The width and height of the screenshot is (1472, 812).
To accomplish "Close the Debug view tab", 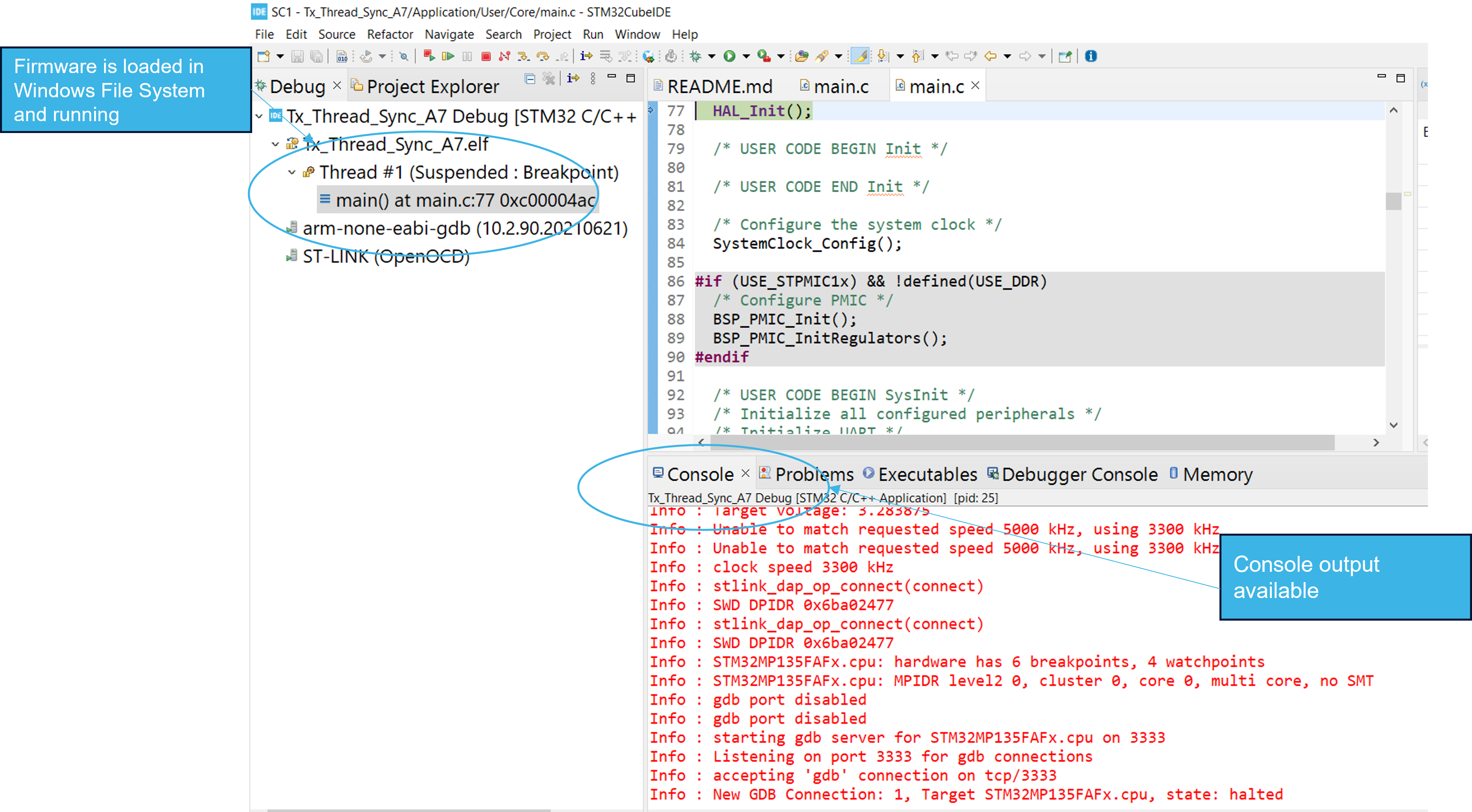I will (x=337, y=85).
